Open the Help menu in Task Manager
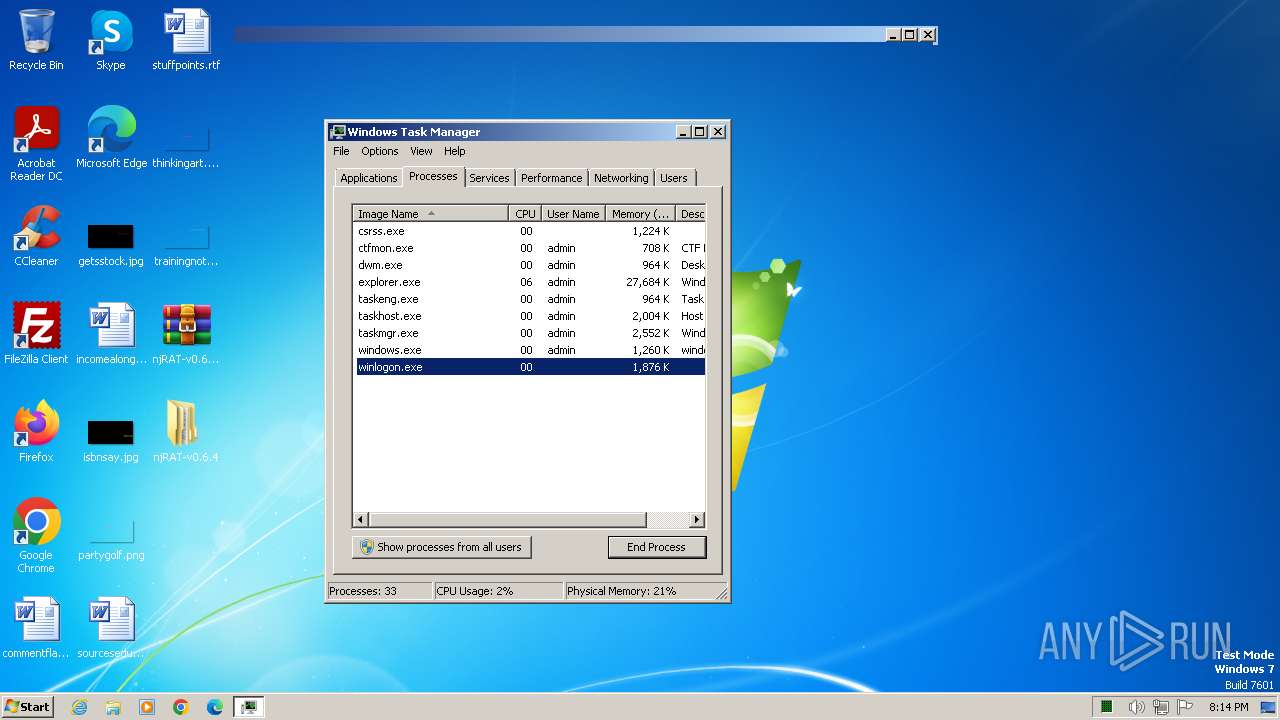Image resolution: width=1280 pixels, height=720 pixels. click(x=455, y=151)
